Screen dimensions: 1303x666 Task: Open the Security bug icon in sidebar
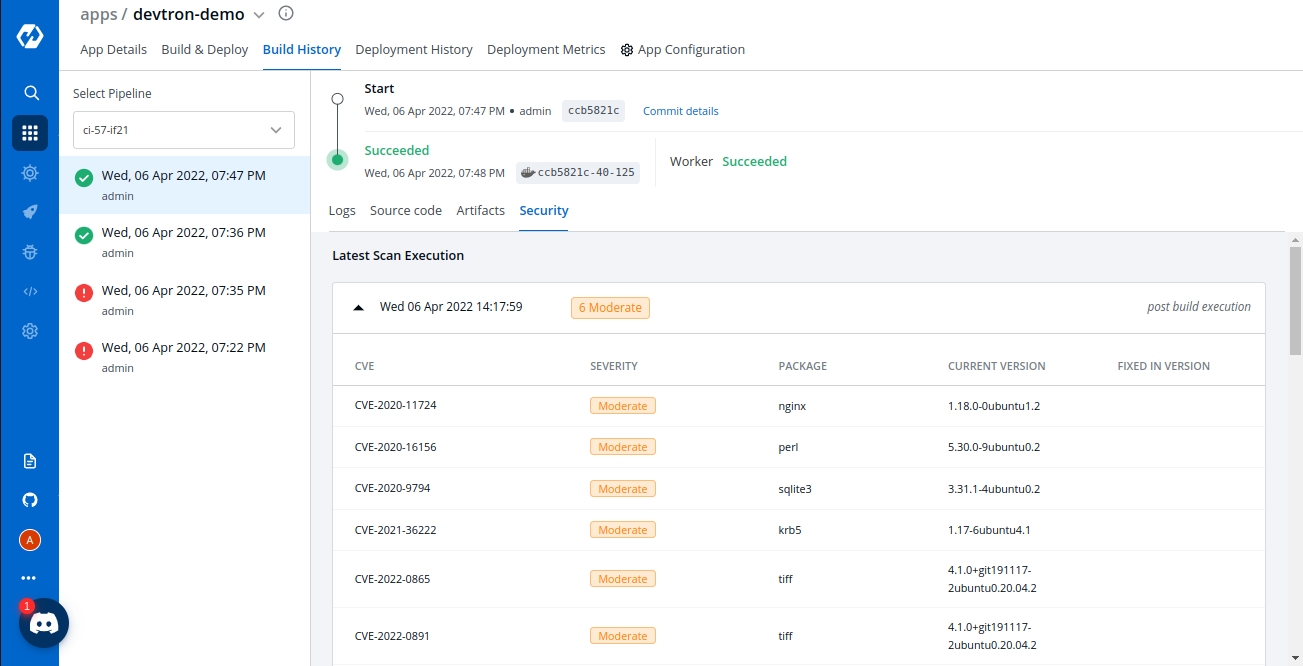pyautogui.click(x=30, y=252)
